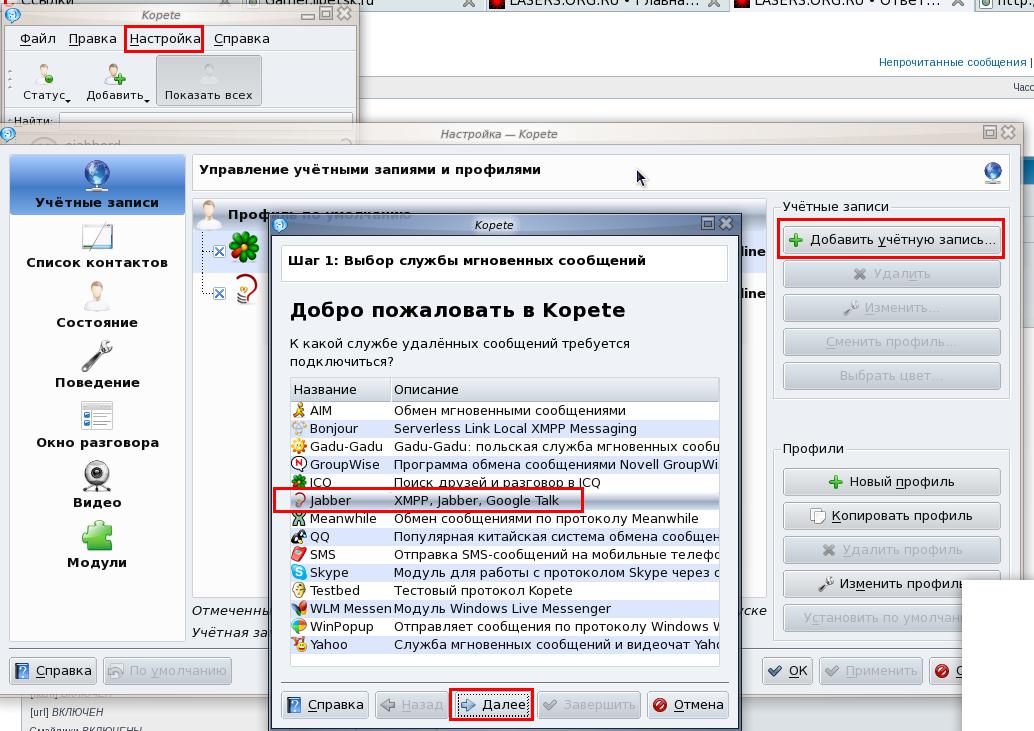Screen dimensions: 1034x731
Task: Click the Копировать профиль button
Action: [892, 516]
